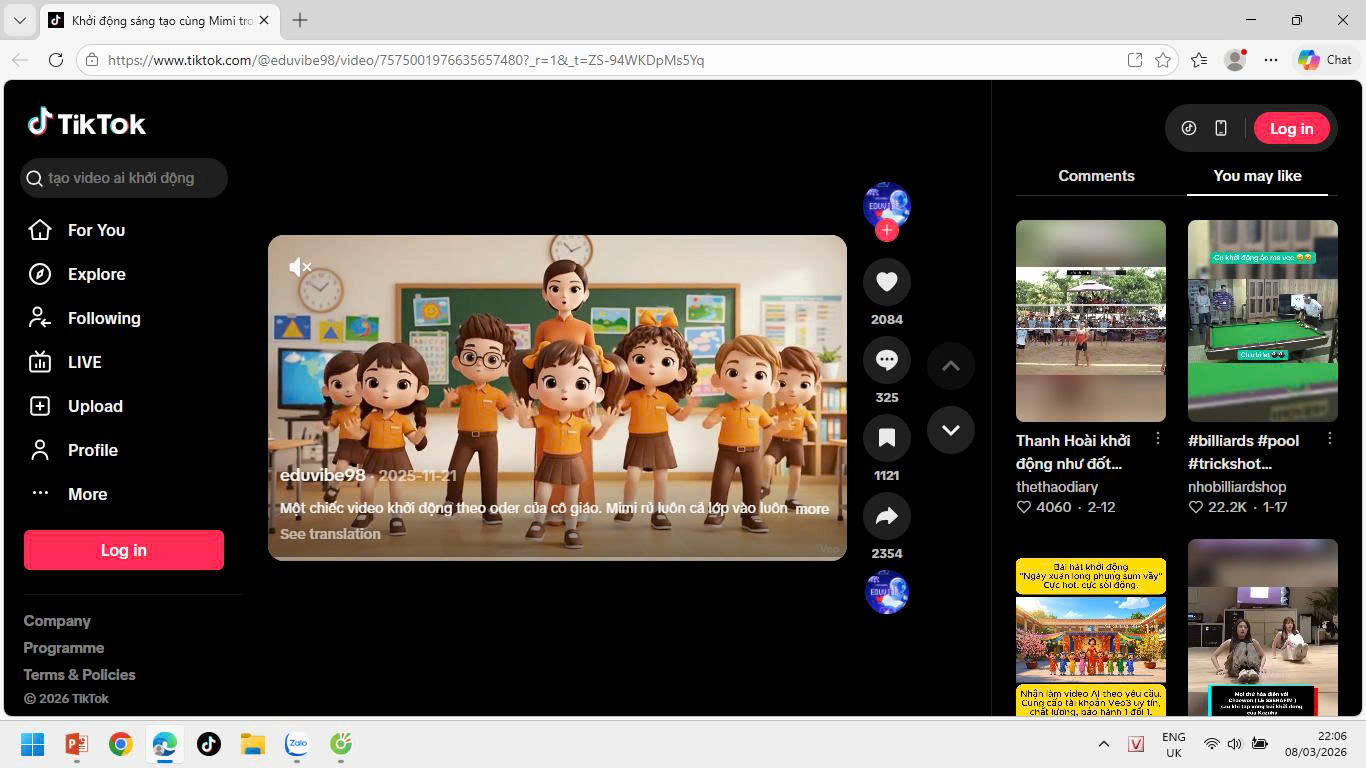
Task: Open options menu for Thanh Hoài video
Action: click(x=1158, y=439)
